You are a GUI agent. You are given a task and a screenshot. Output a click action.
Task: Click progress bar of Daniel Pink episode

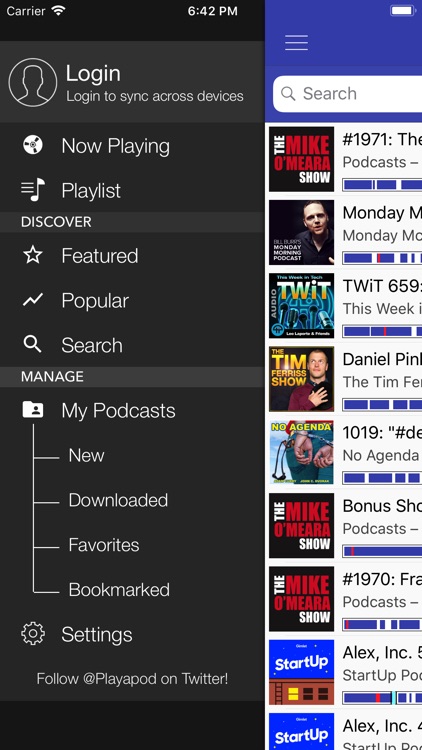coord(382,404)
